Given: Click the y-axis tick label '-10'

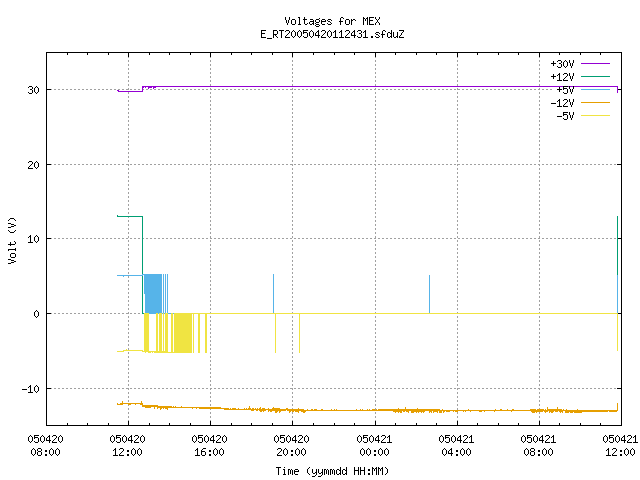Looking at the screenshot, I should pos(31,389).
